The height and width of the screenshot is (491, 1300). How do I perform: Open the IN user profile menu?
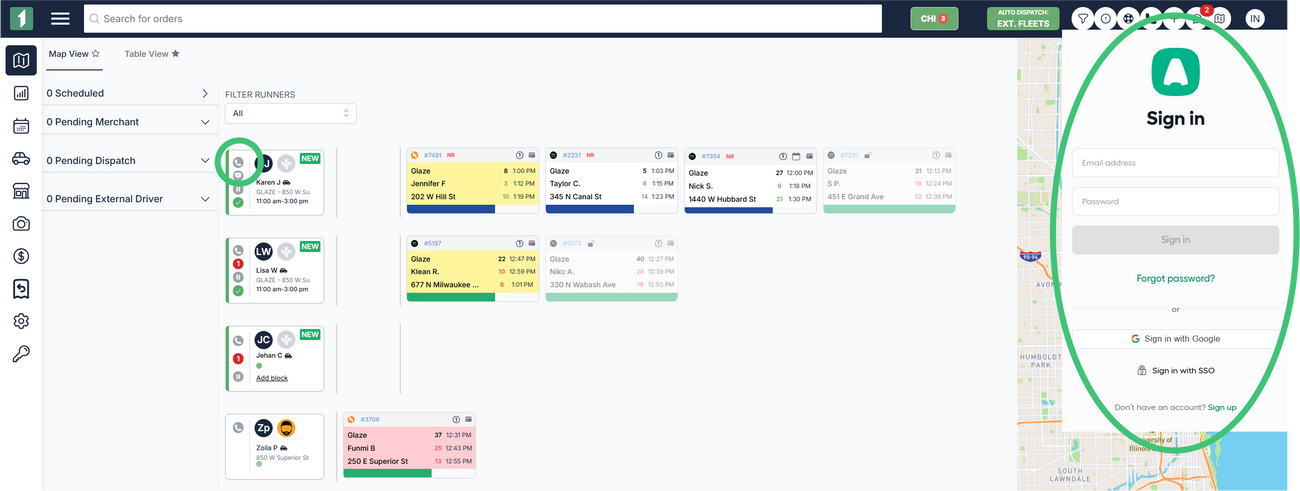coord(1255,18)
